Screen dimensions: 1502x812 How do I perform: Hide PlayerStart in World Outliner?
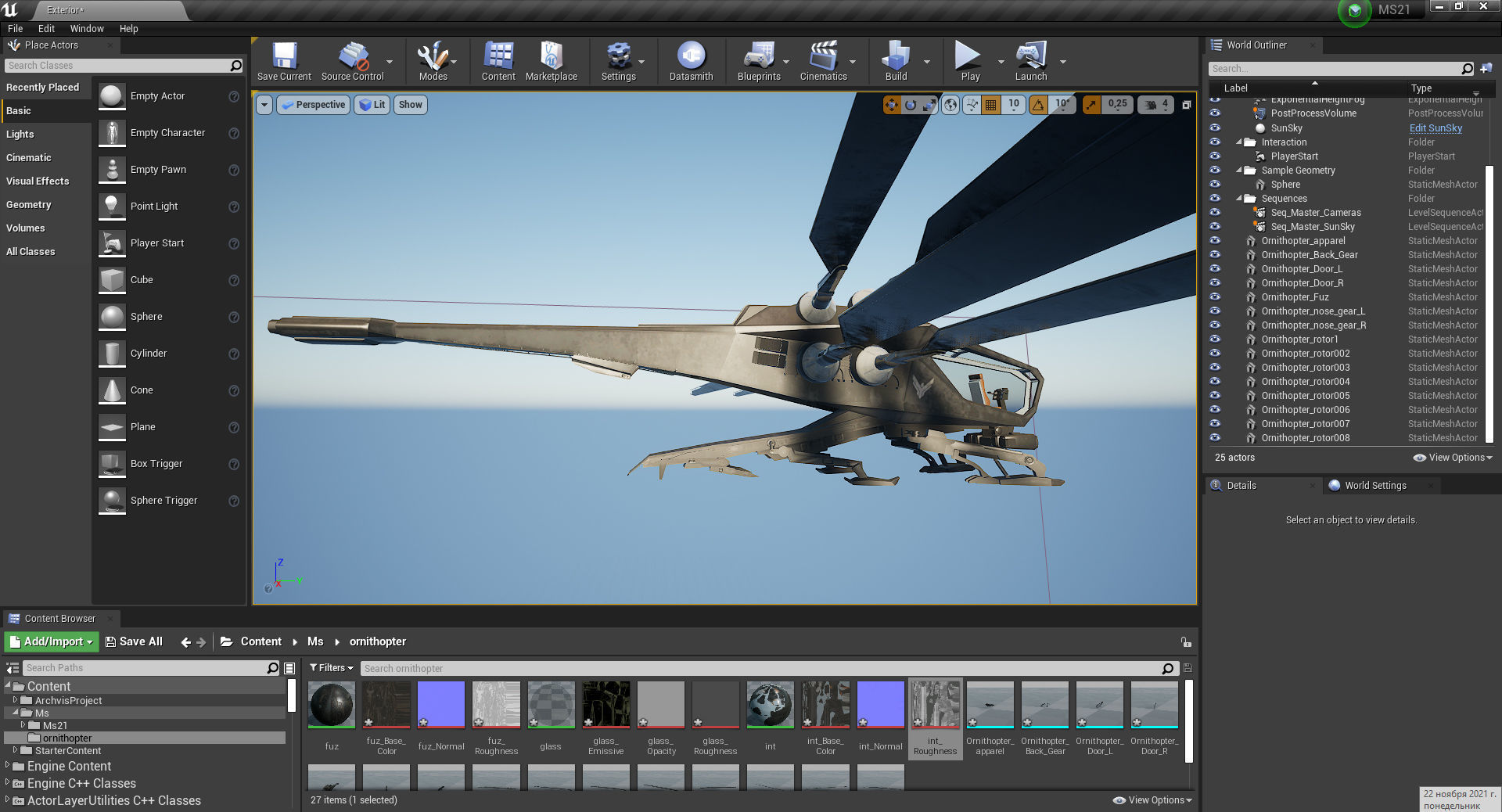1215,156
